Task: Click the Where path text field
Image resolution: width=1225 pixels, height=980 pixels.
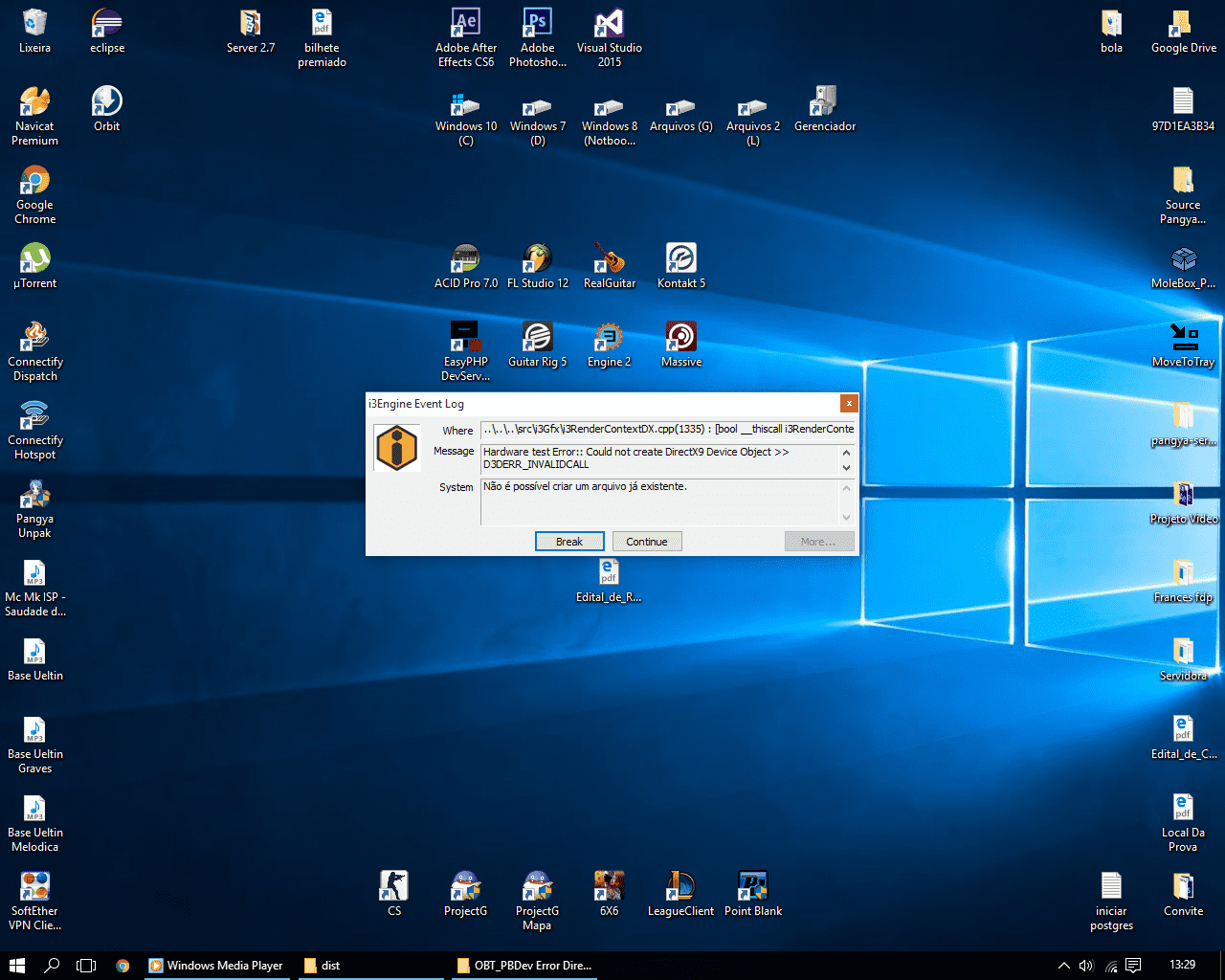Action: pos(668,430)
